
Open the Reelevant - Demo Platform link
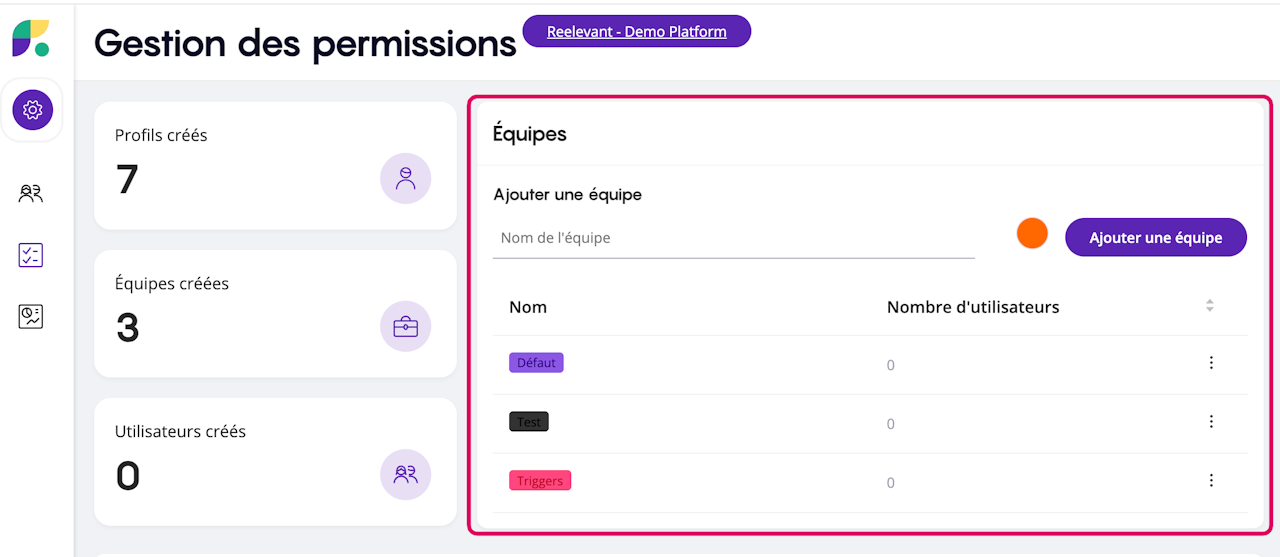point(636,31)
